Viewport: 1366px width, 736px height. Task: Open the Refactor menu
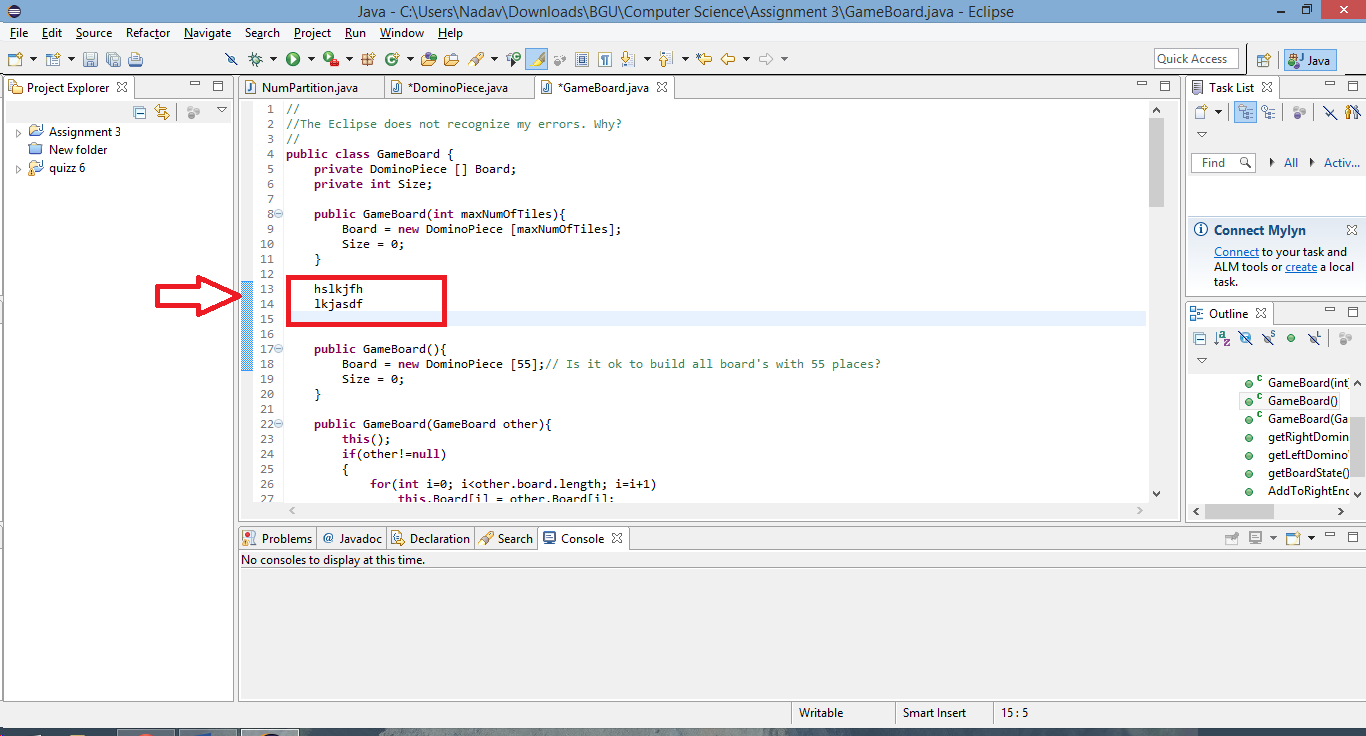148,33
